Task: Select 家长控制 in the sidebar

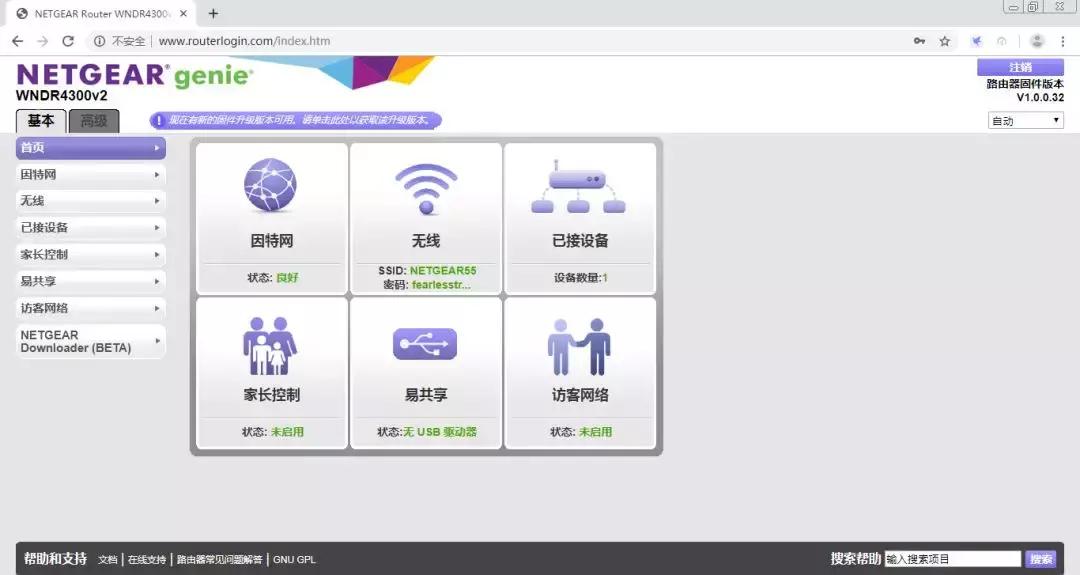Action: [x=91, y=254]
